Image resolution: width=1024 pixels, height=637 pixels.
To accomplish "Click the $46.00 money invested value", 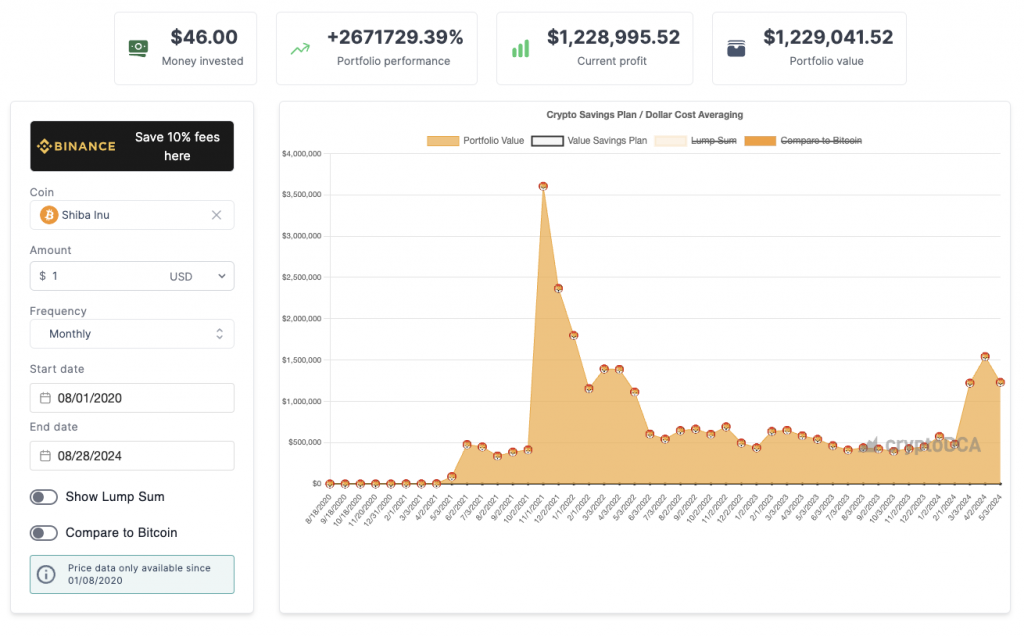I will [204, 37].
